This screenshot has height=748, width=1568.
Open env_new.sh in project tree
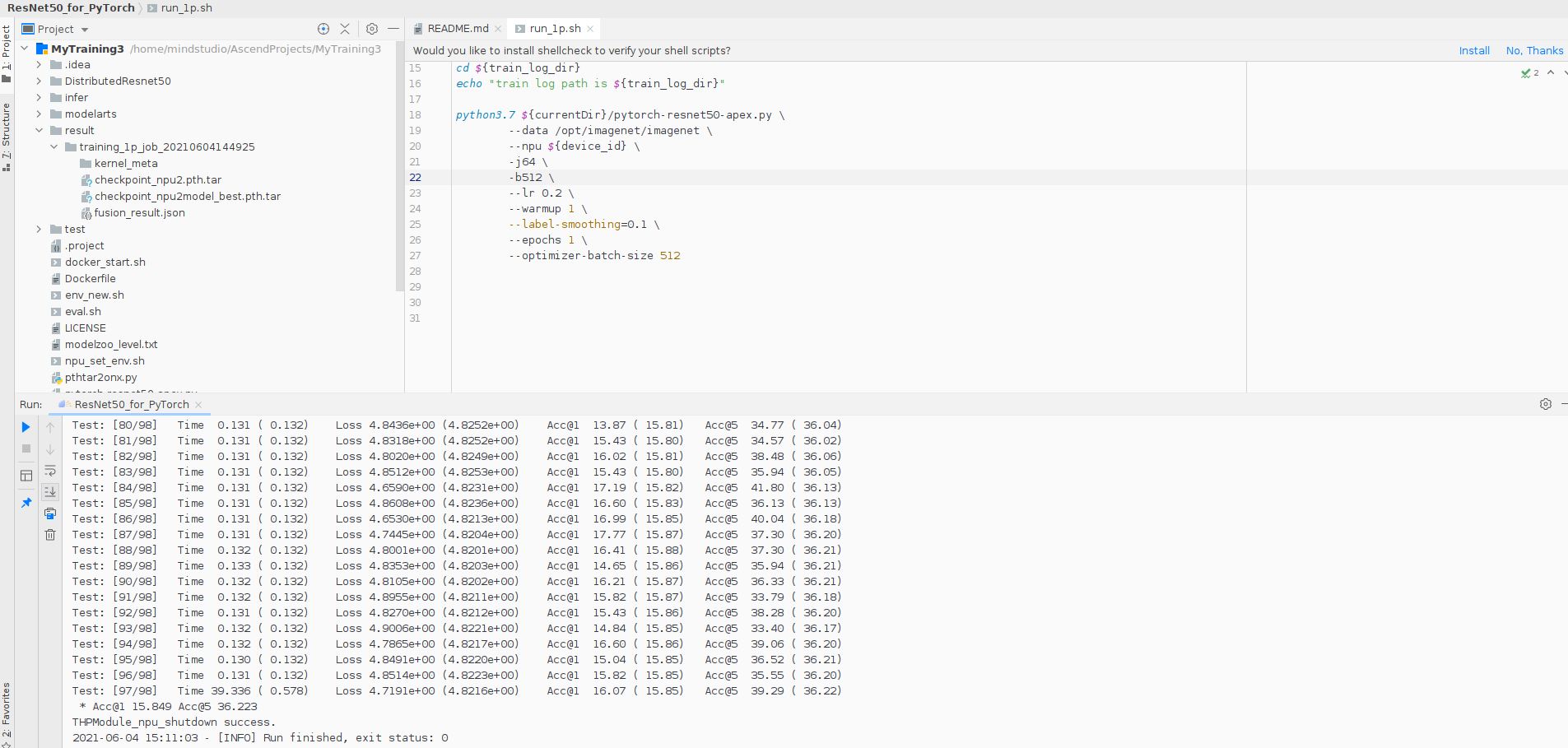[x=94, y=295]
